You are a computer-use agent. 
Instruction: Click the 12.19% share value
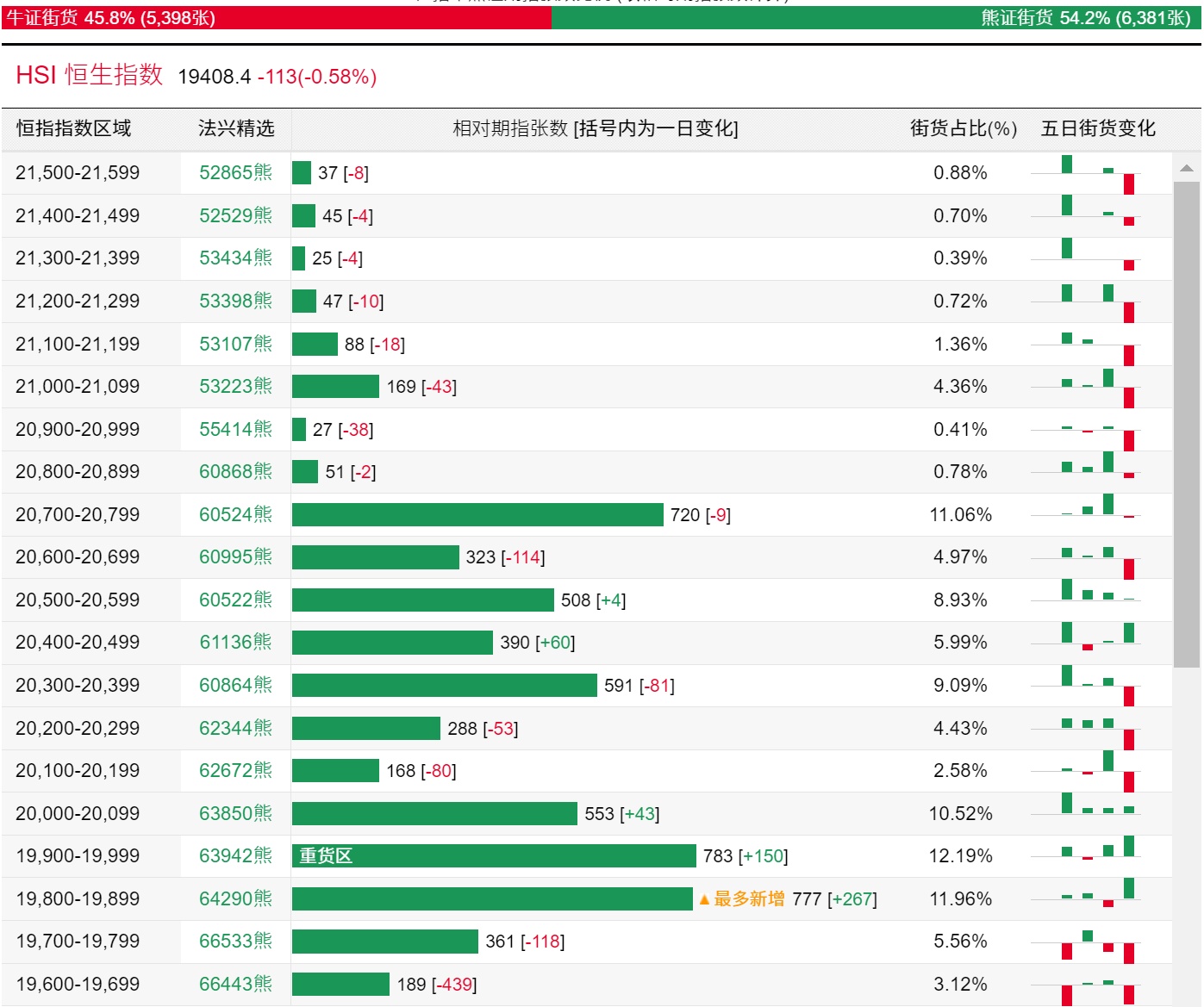961,856
